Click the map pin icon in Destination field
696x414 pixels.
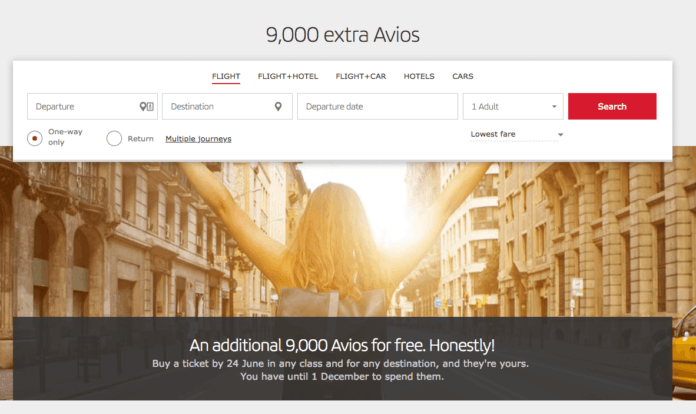tap(278, 106)
